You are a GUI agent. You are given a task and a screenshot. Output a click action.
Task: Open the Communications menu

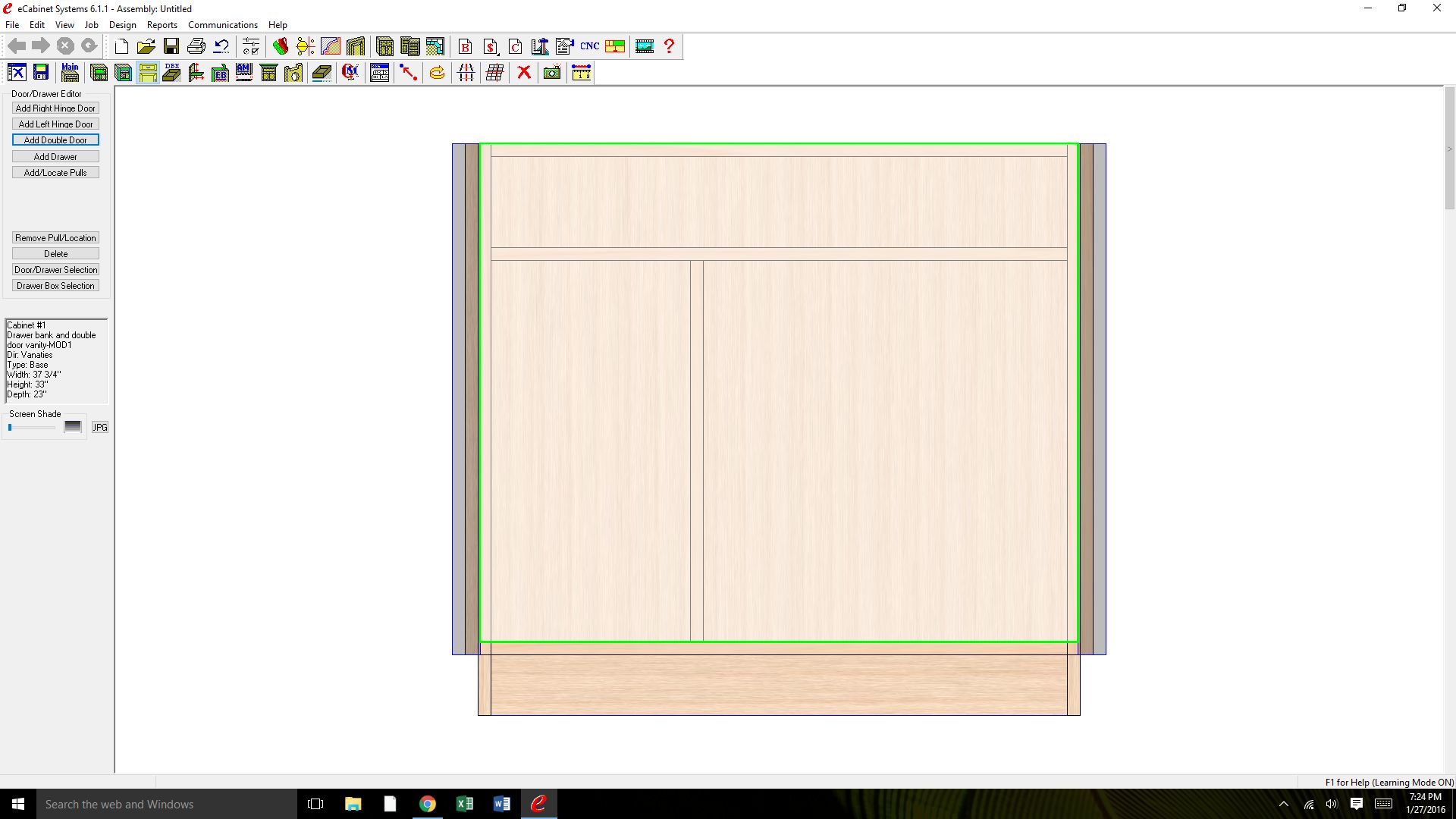click(x=222, y=25)
